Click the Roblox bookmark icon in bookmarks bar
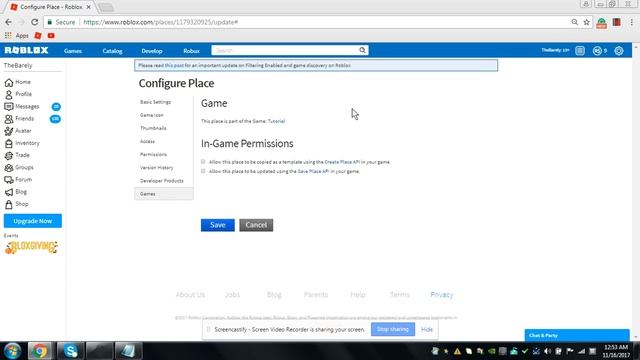Screen dimensions: 640x360 tap(38, 36)
